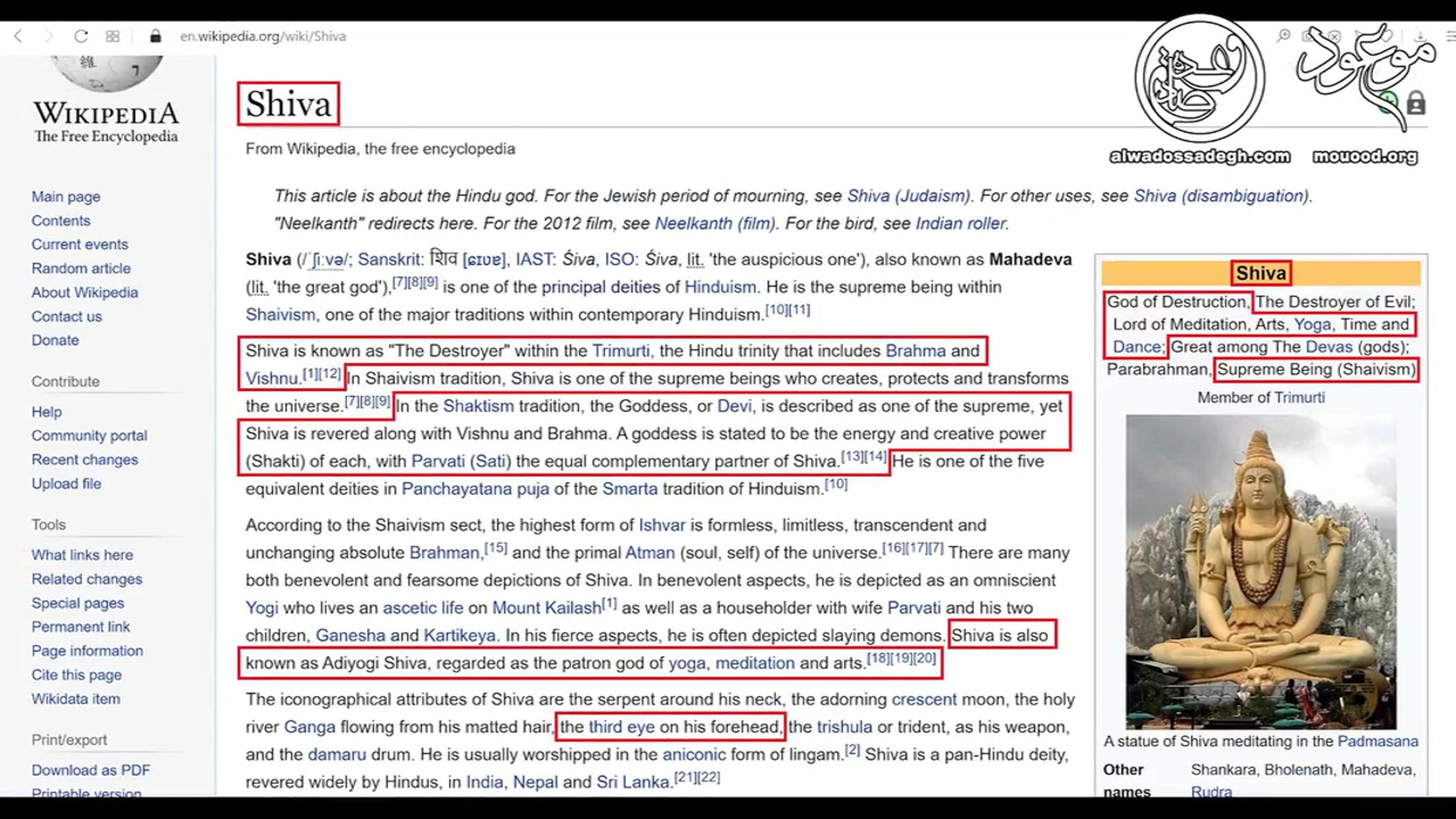Open the damaru link
1456x819 pixels.
click(337, 755)
